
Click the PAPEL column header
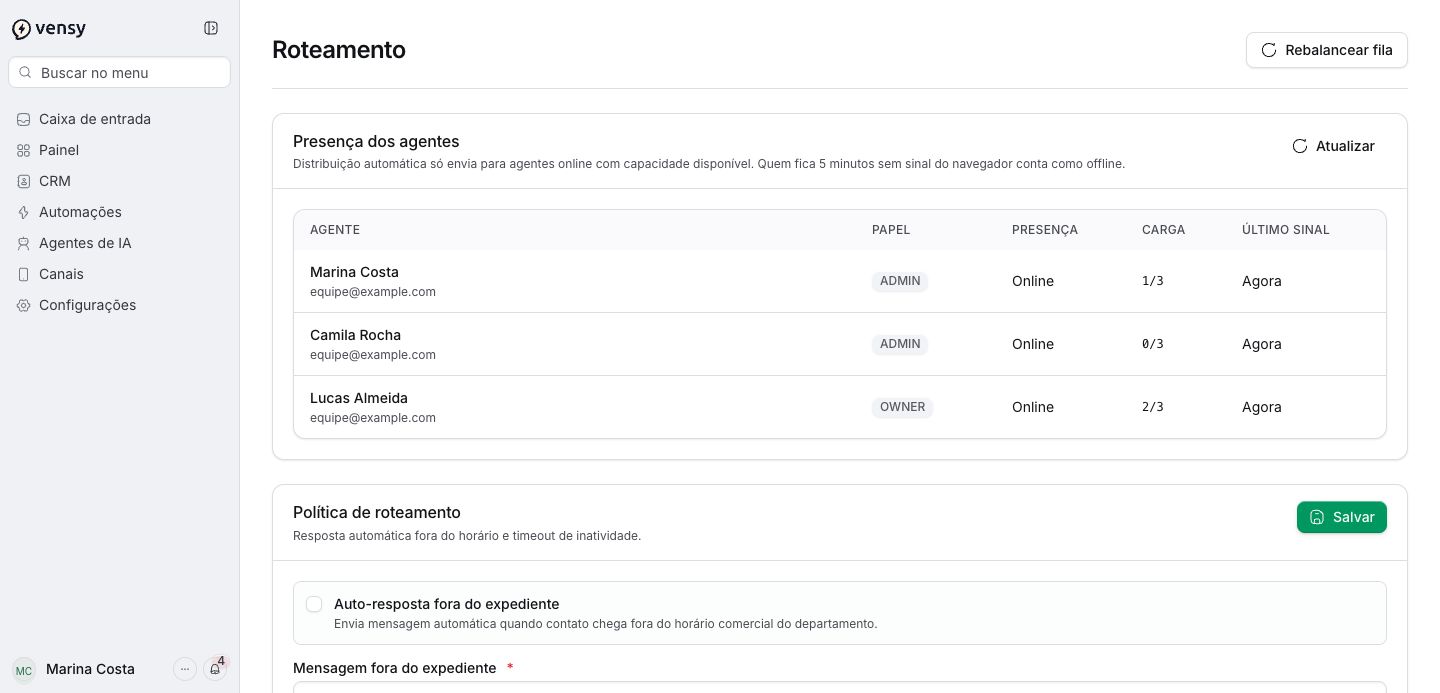point(891,229)
